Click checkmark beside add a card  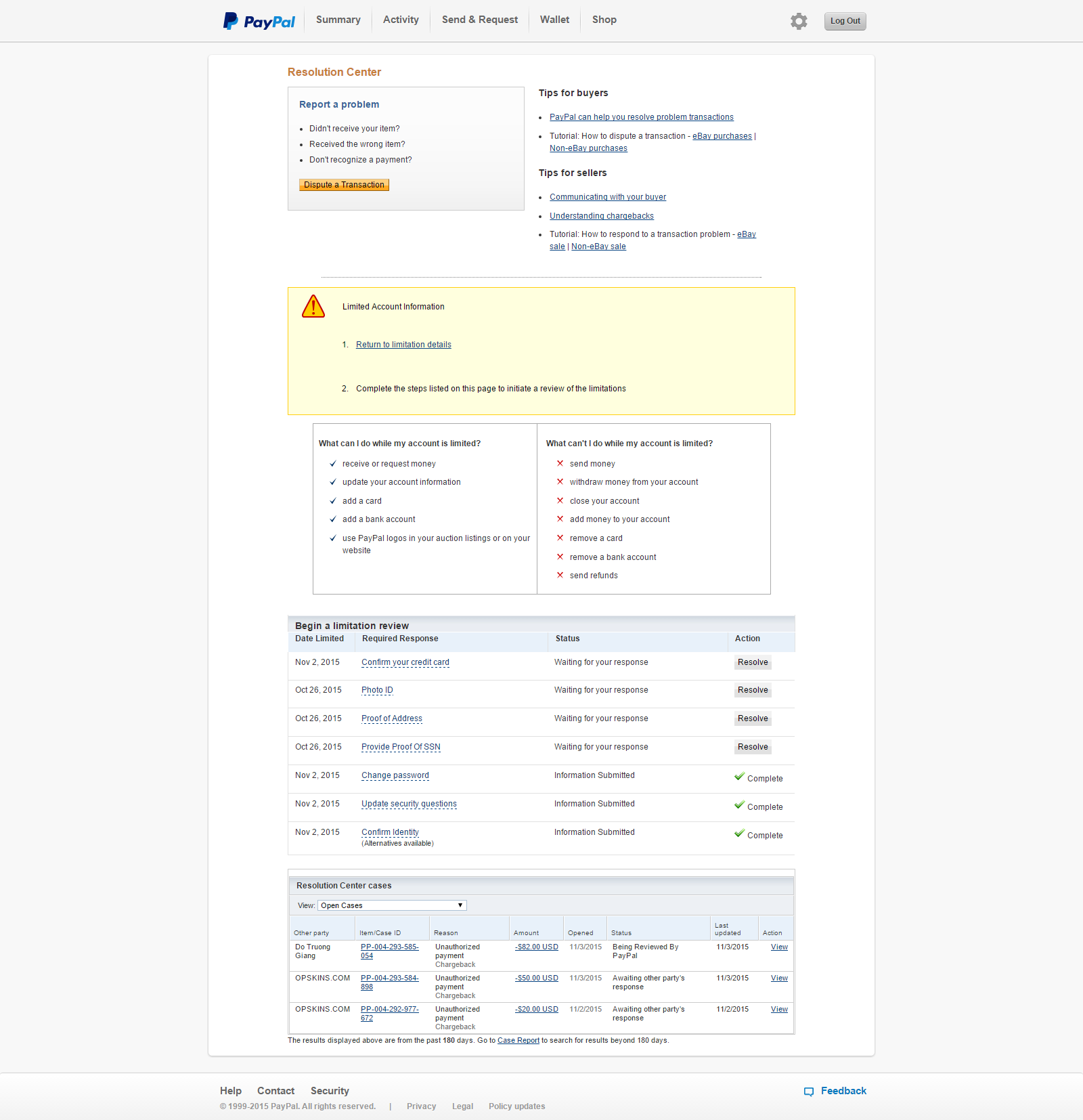333,501
